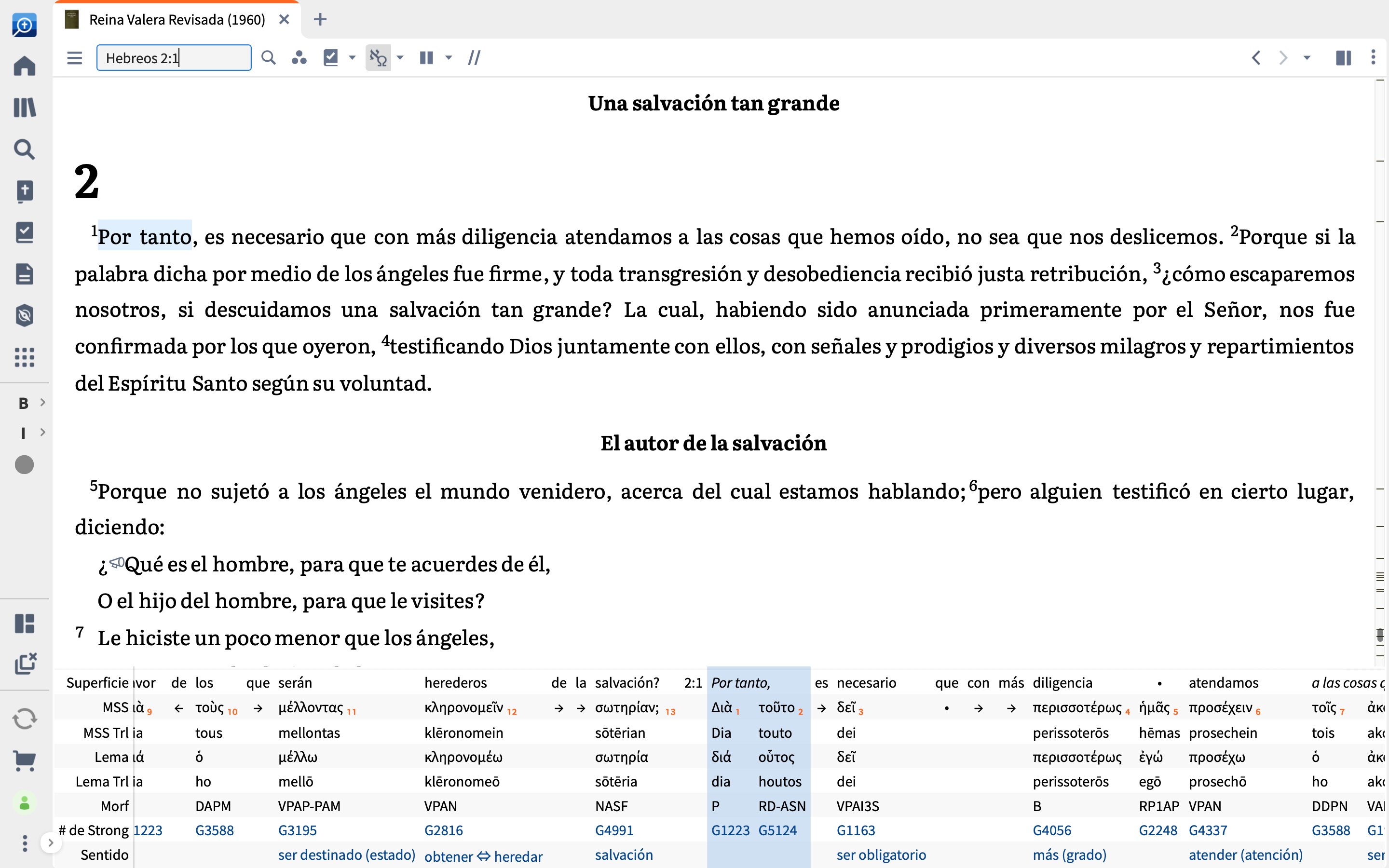The image size is (1389, 868).
Task: Click the panel side-by-side view icon
Action: click(1344, 58)
